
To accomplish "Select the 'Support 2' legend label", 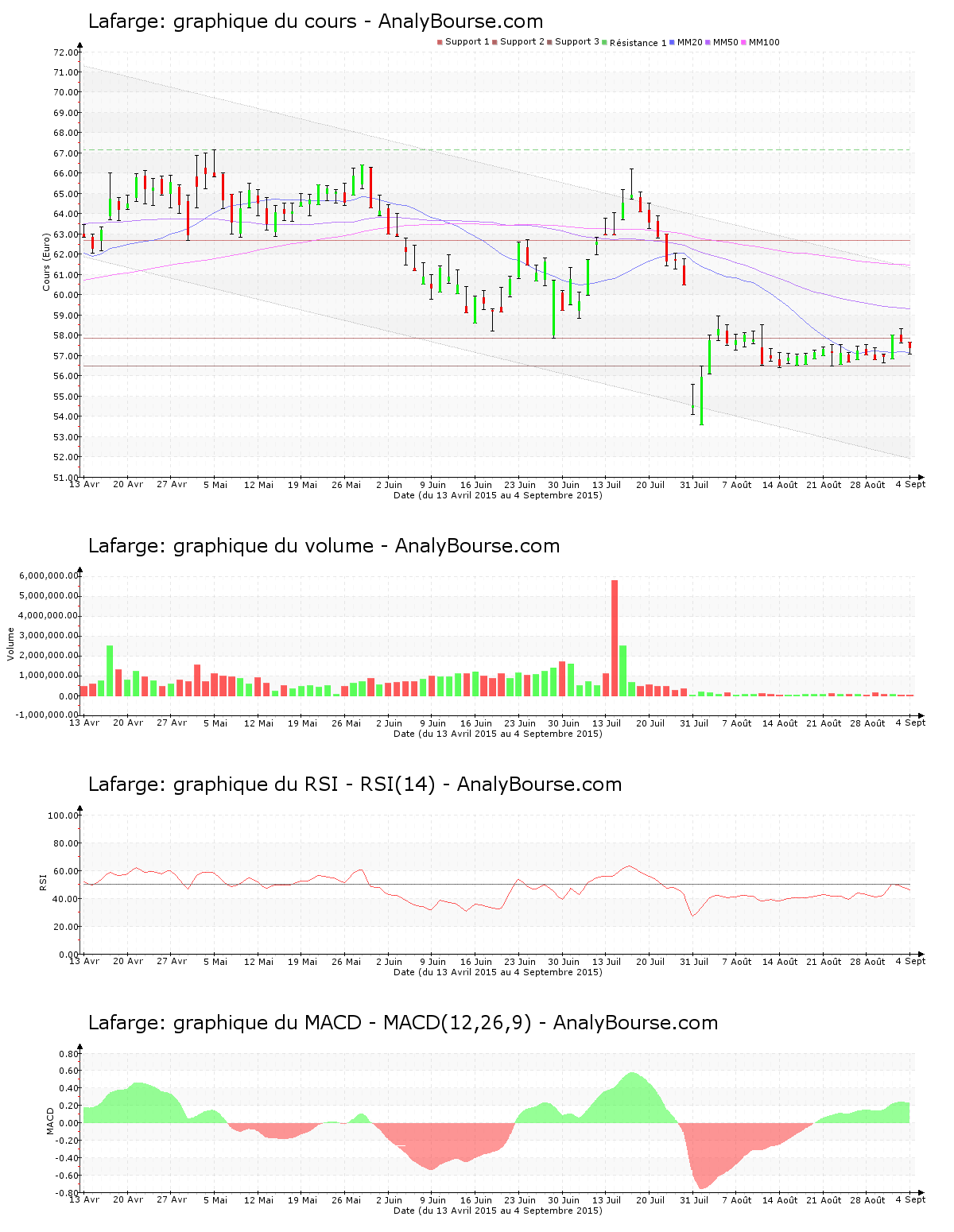I will tap(522, 42).
